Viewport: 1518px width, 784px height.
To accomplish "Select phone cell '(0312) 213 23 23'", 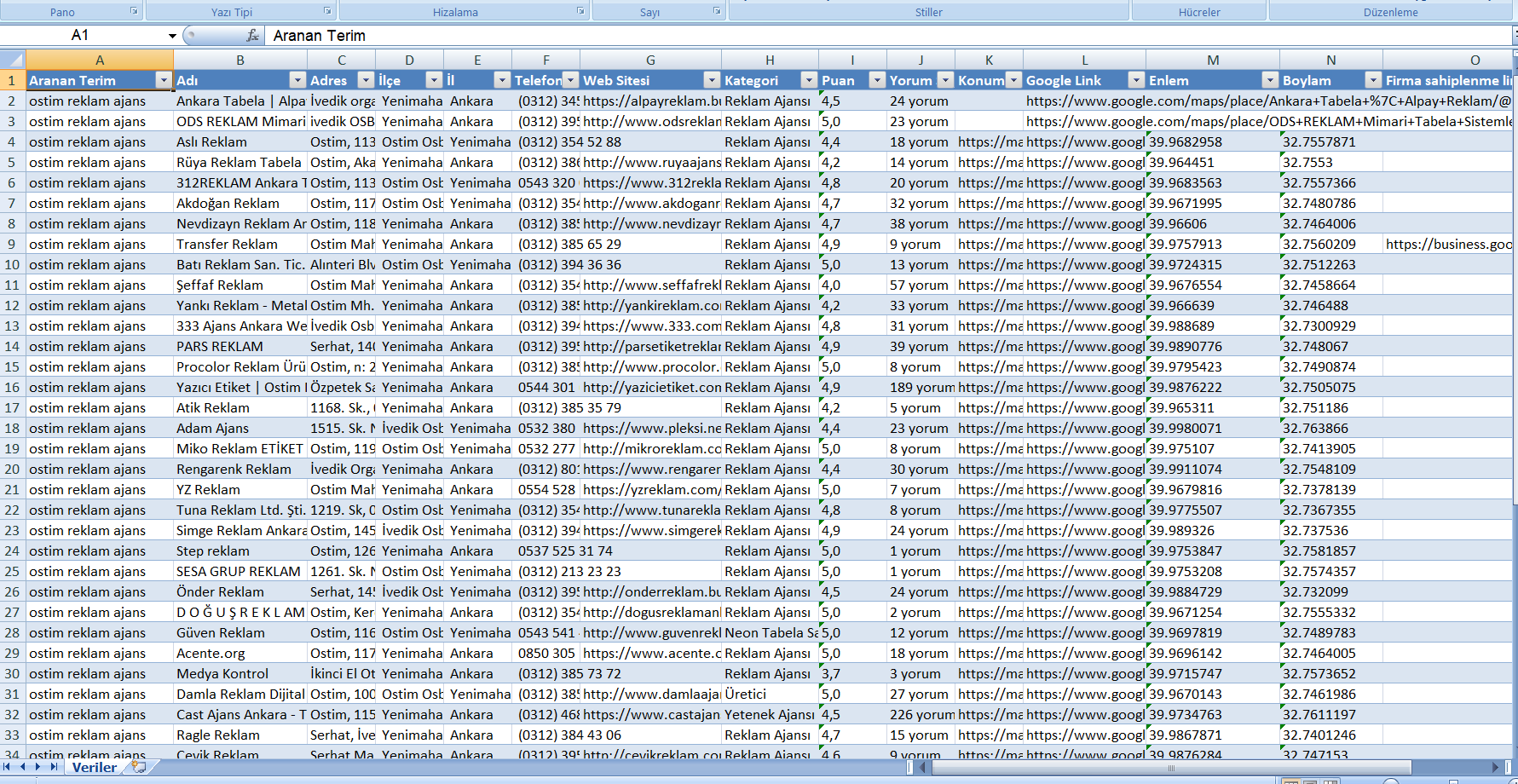I will pyautogui.click(x=546, y=571).
